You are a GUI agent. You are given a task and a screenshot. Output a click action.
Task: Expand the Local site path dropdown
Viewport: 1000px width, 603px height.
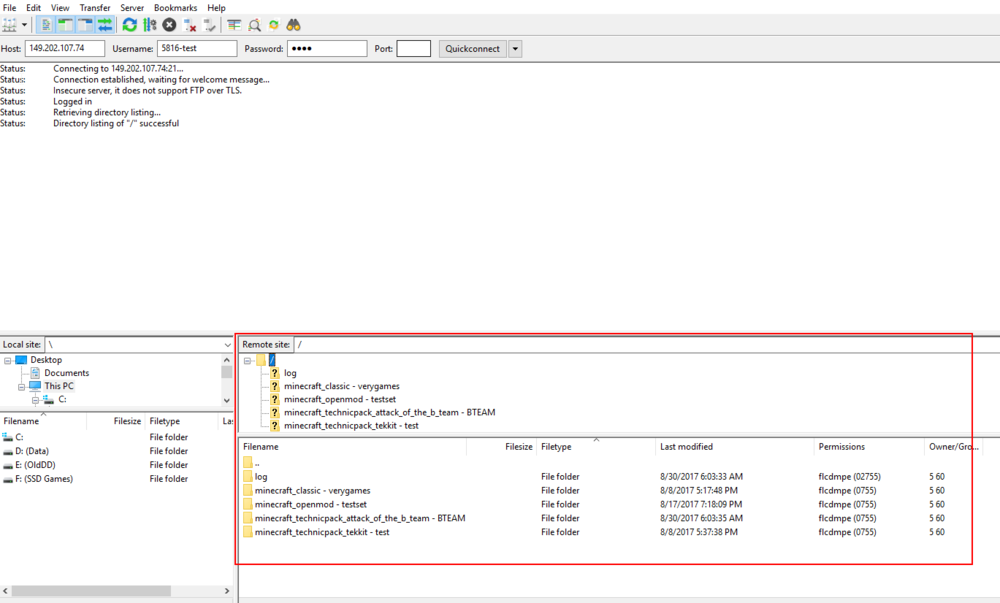(226, 344)
